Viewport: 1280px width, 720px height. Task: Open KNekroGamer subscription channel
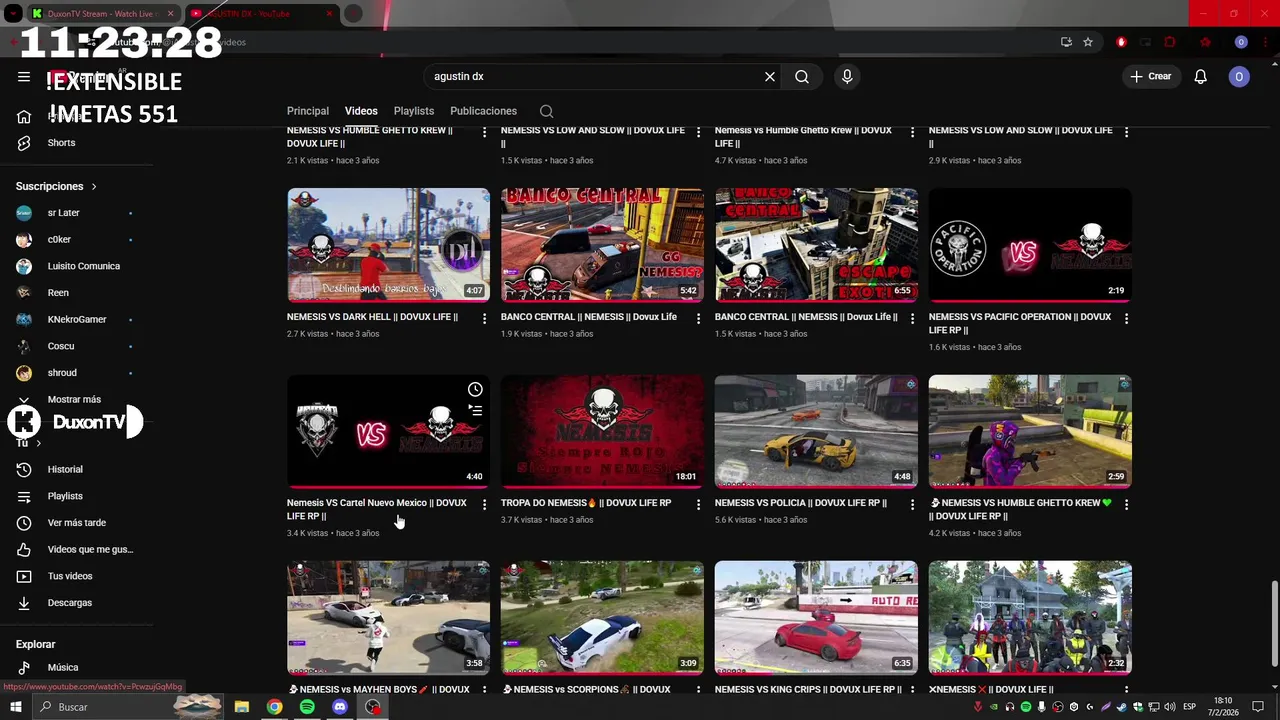(76, 320)
